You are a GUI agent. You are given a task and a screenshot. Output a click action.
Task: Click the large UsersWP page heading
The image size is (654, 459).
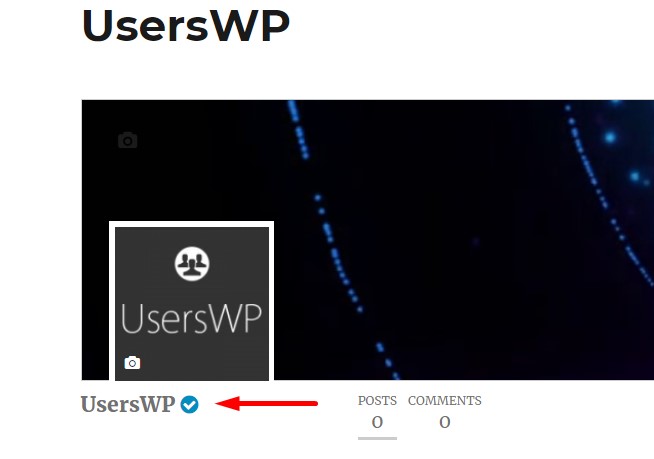point(186,26)
